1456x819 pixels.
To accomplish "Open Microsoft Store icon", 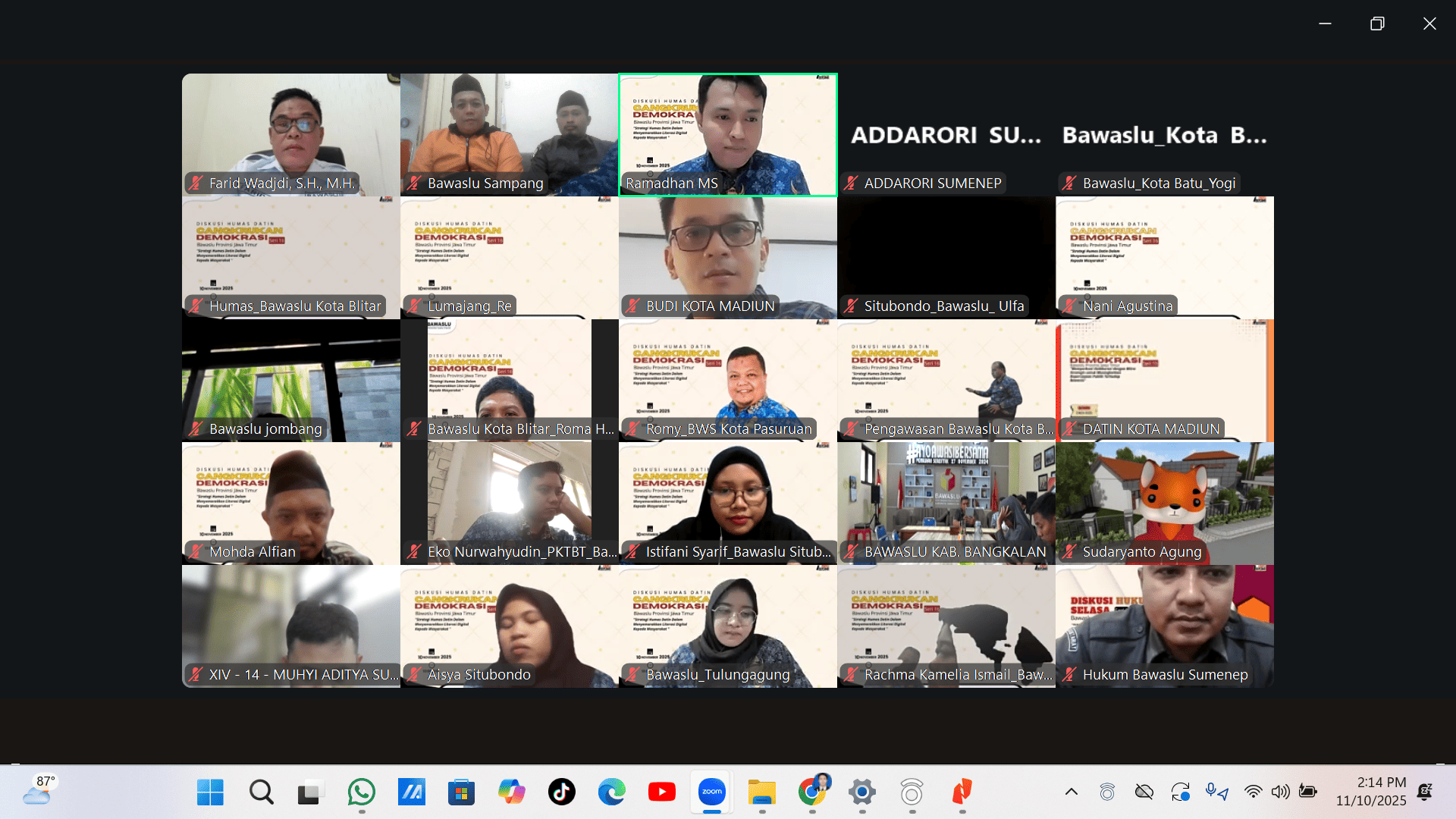I will (x=461, y=792).
